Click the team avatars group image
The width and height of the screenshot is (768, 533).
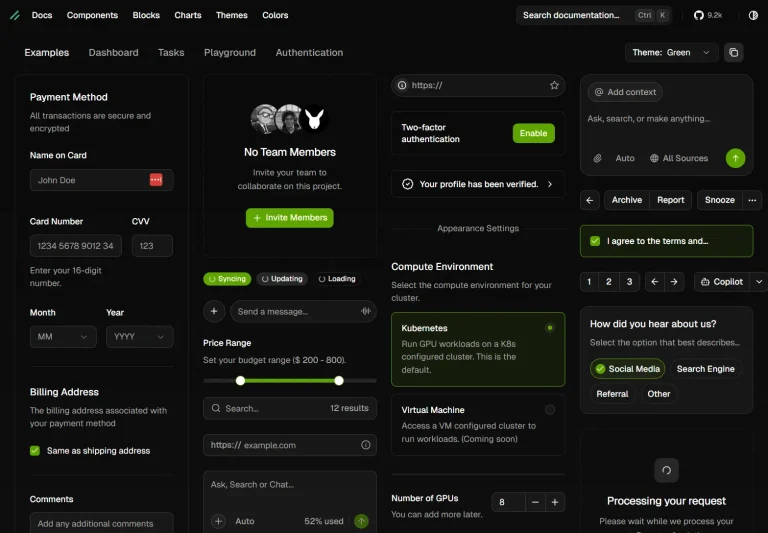pos(289,119)
